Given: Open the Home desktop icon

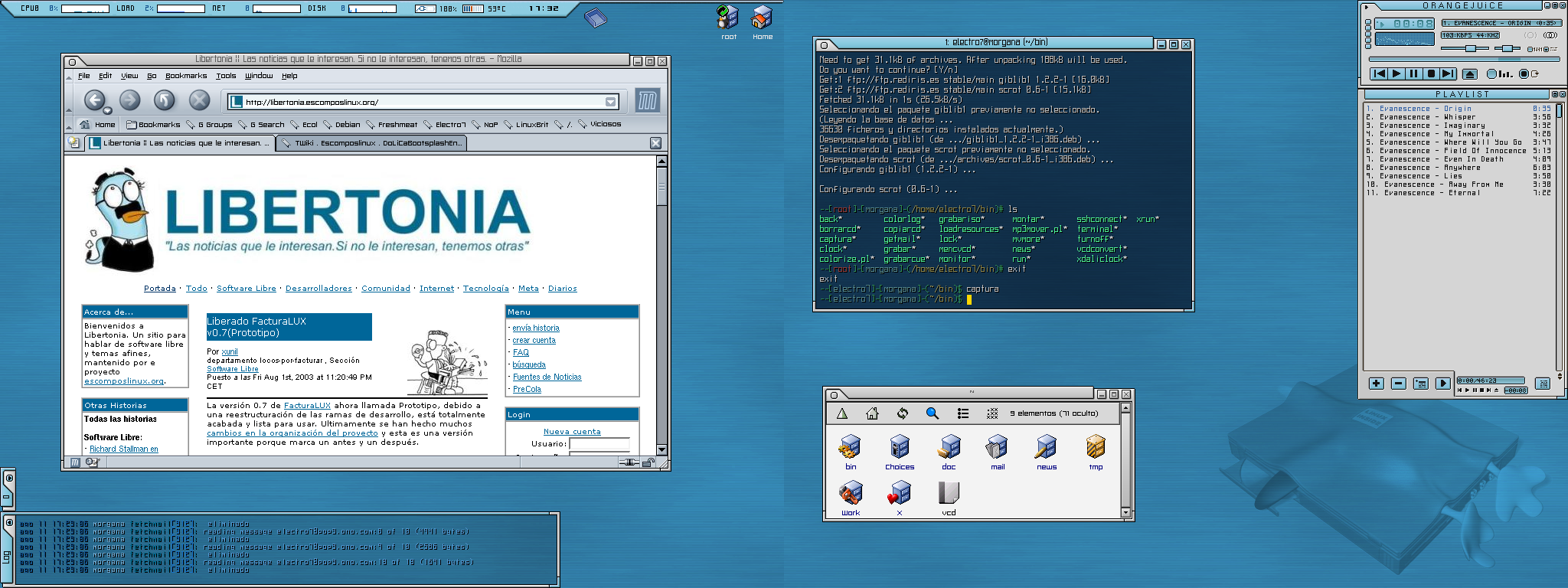Looking at the screenshot, I should (762, 22).
